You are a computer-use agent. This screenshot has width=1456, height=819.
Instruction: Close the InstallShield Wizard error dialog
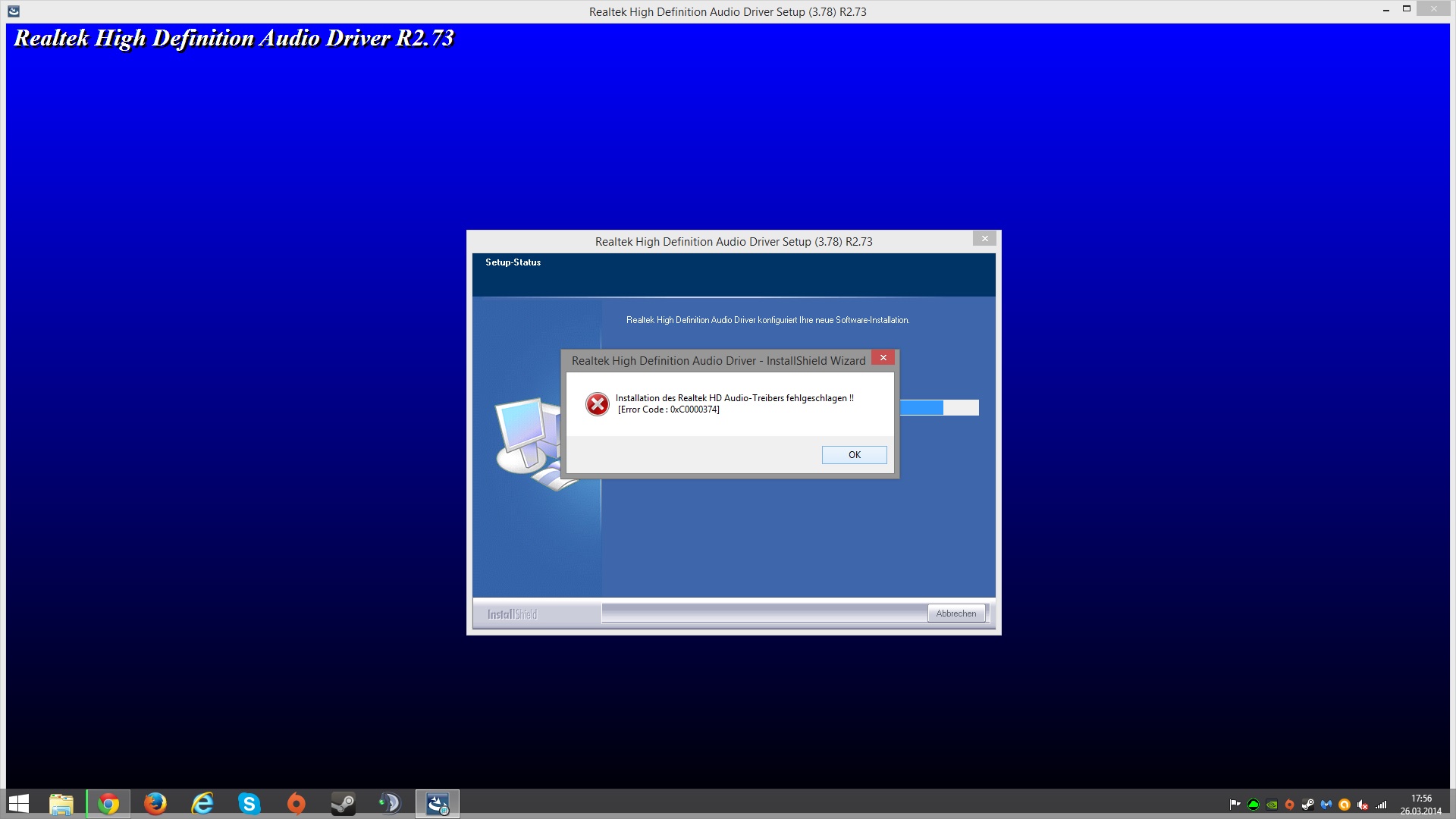coord(883,358)
